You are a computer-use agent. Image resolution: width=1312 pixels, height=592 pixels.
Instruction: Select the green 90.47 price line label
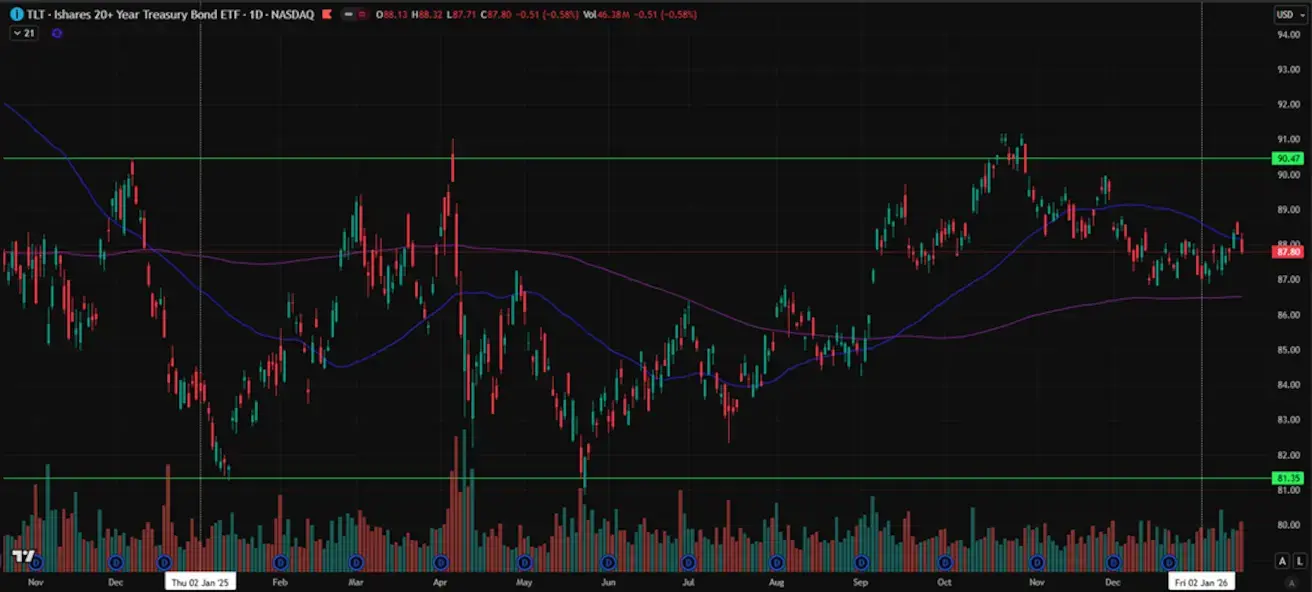[1287, 158]
